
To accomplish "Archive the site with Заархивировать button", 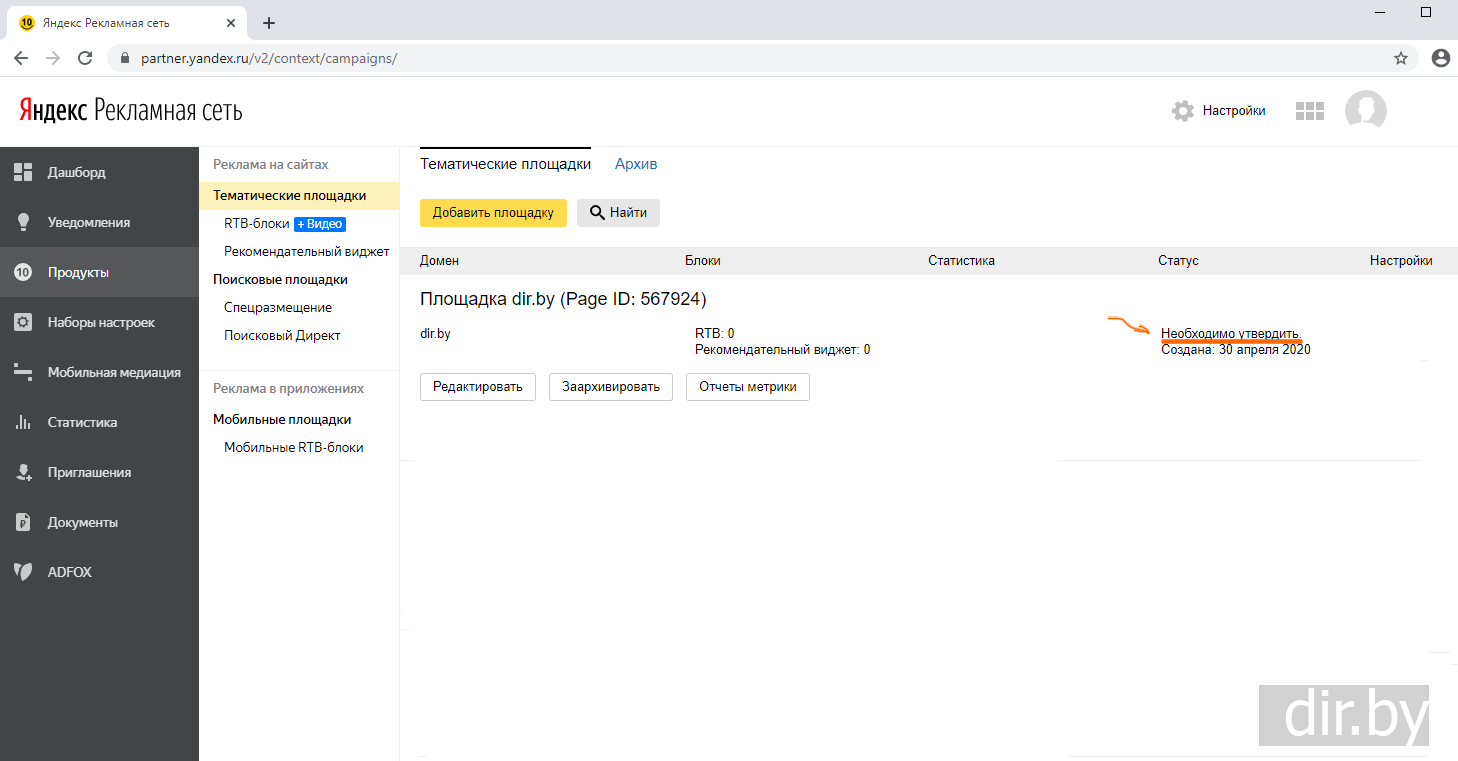I will pos(610,387).
